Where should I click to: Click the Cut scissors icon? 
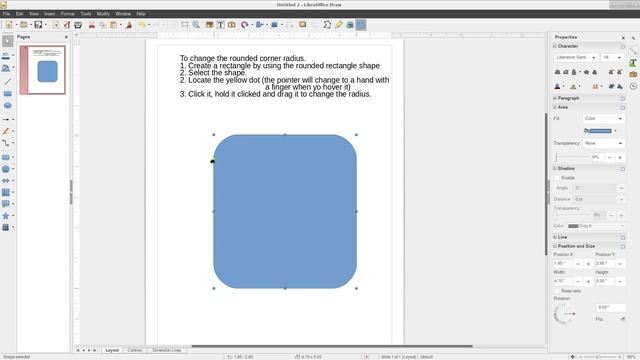pyautogui.click(x=92, y=25)
